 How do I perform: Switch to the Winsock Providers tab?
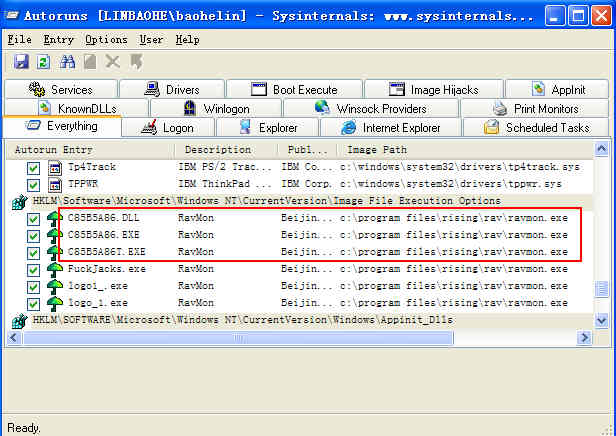pos(371,108)
